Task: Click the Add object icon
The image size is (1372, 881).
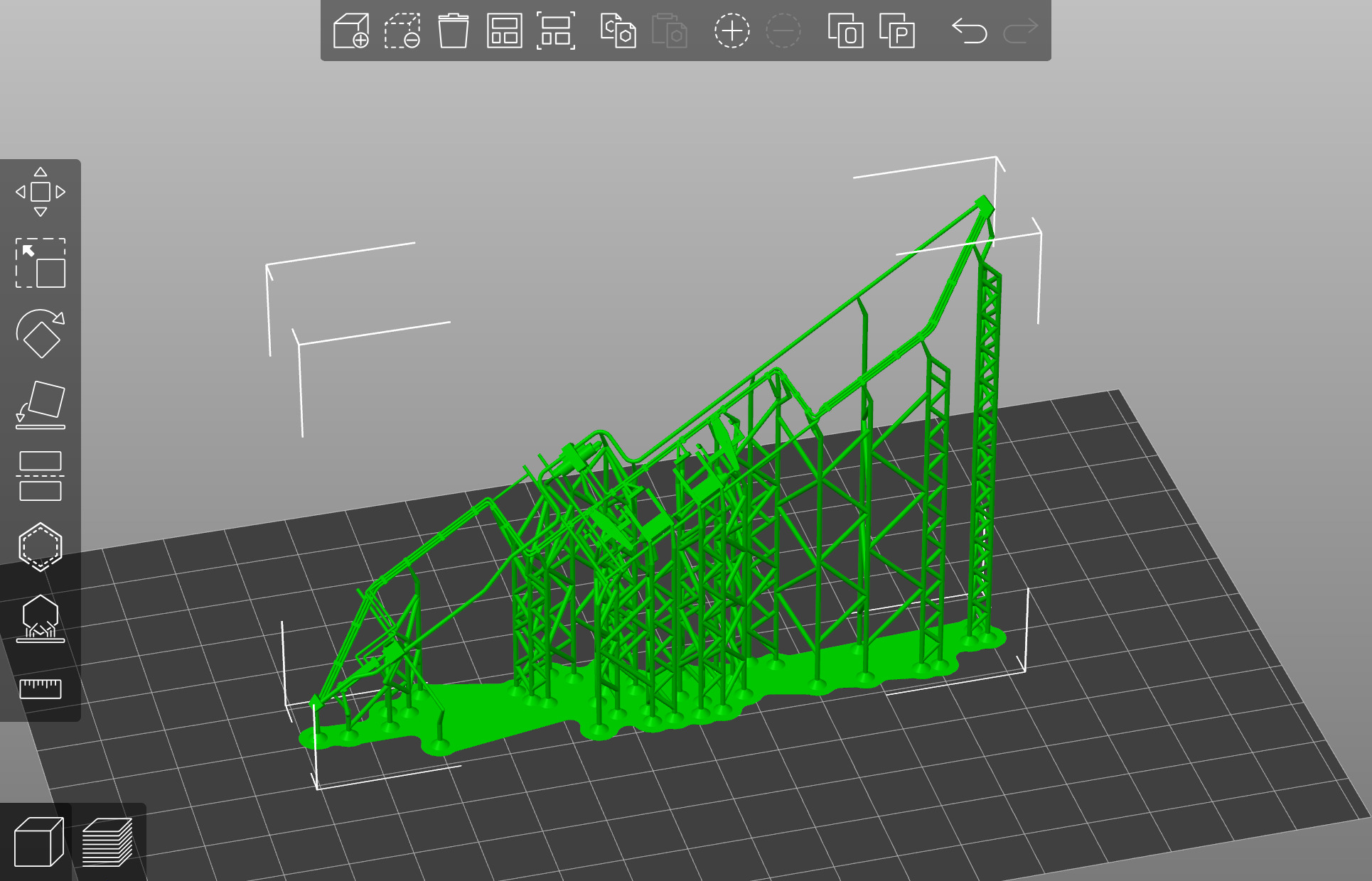Action: pyautogui.click(x=351, y=31)
